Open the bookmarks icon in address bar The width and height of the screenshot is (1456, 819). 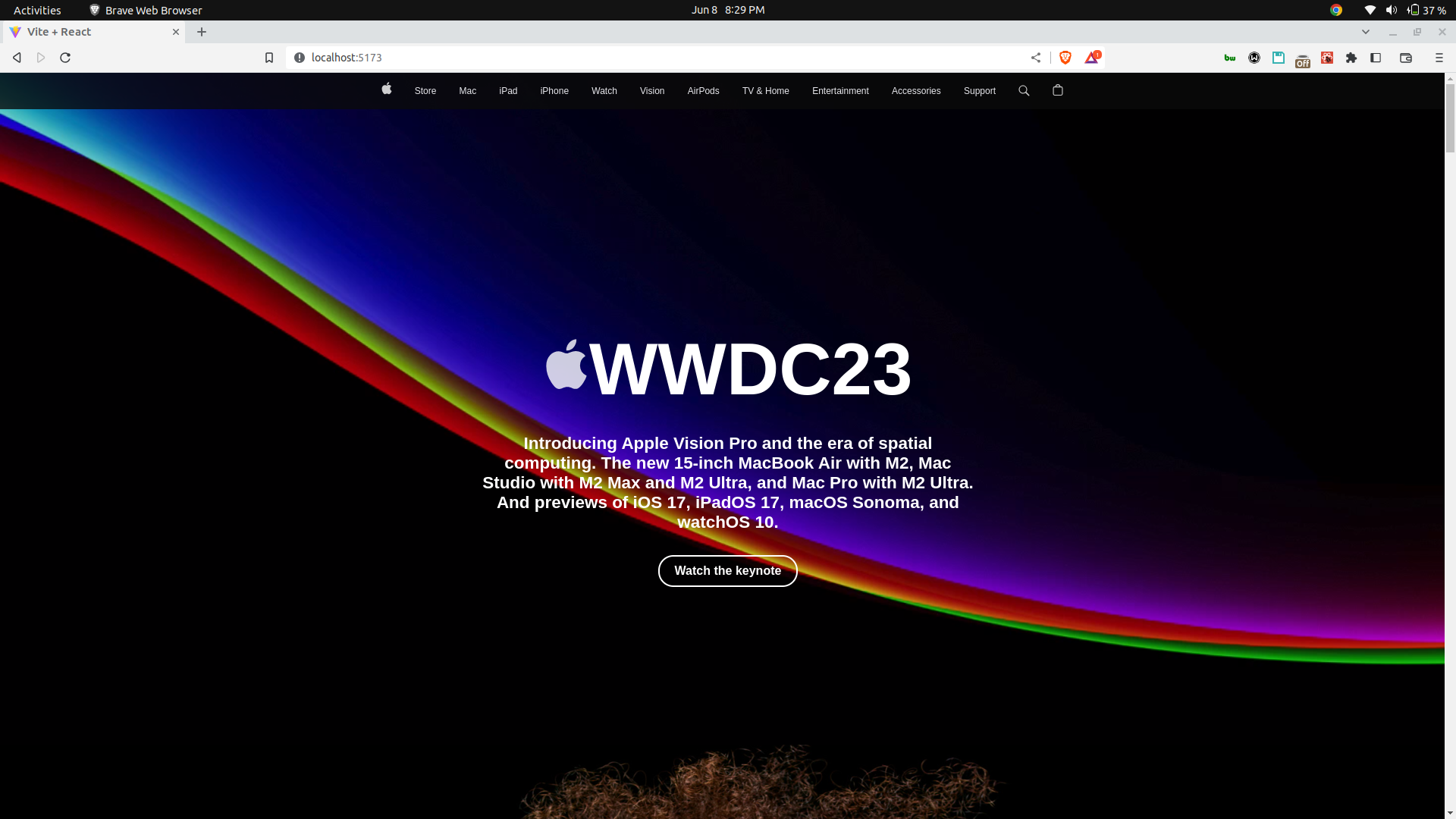point(269,57)
